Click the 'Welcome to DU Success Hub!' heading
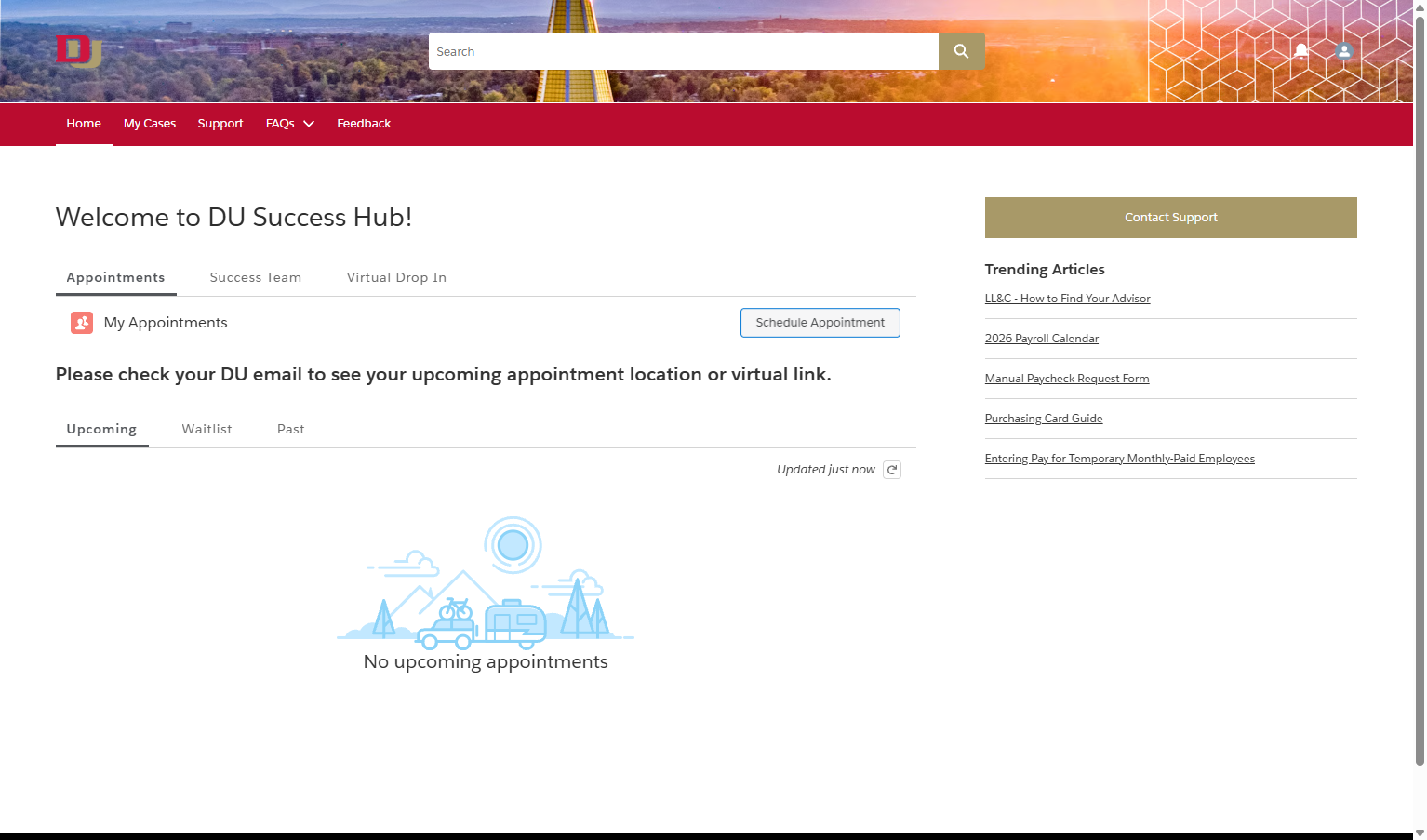Screen dimensions: 1427x840 coord(233,218)
